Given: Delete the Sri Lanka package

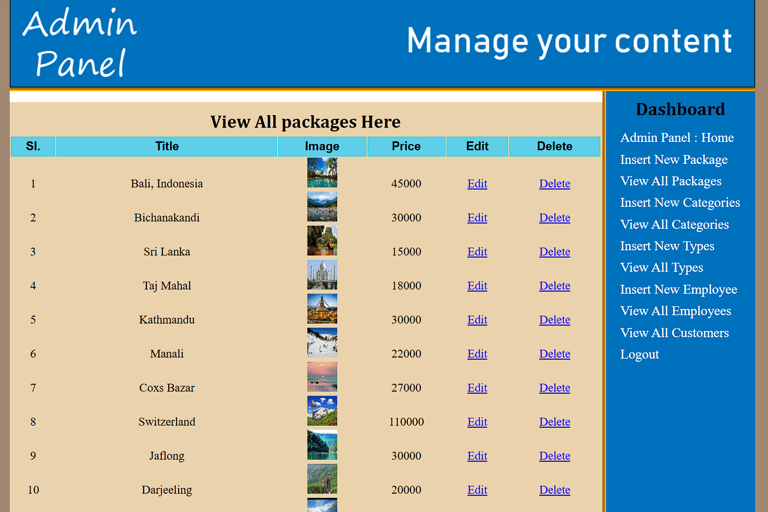Looking at the screenshot, I should [x=554, y=252].
